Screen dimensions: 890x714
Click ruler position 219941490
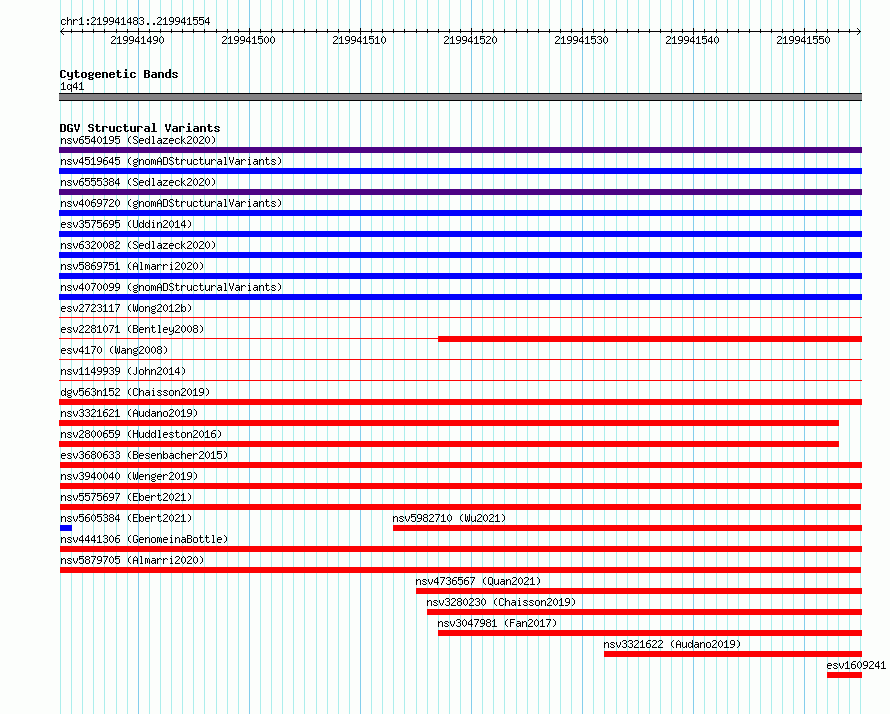(137, 40)
